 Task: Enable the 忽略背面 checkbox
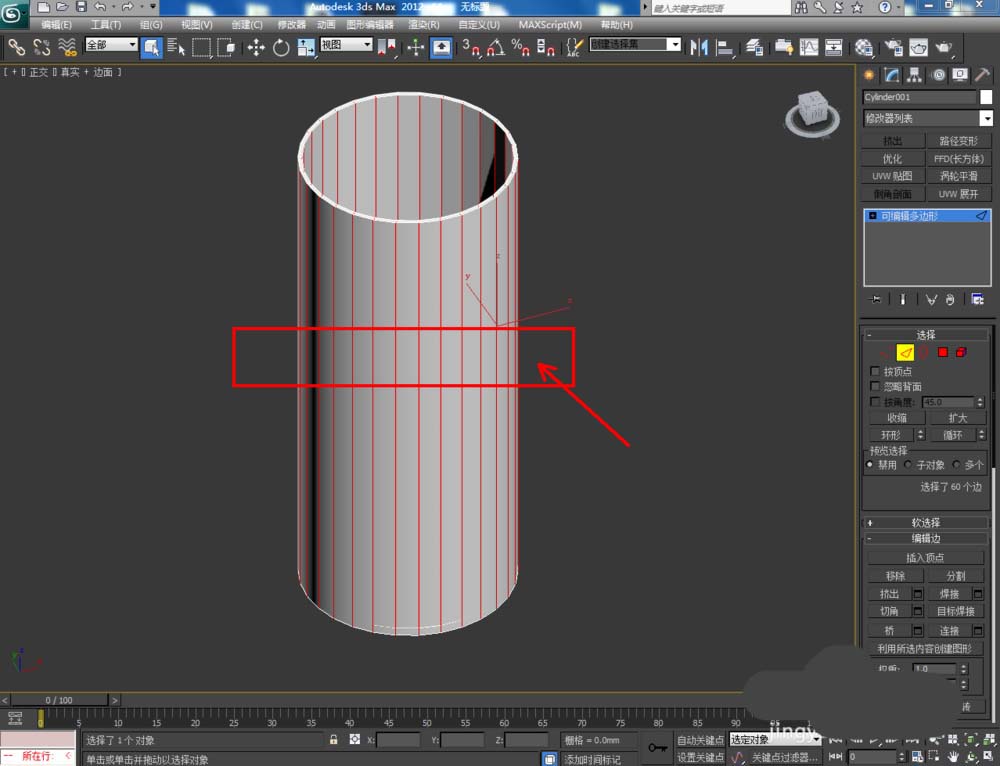pyautogui.click(x=876, y=386)
